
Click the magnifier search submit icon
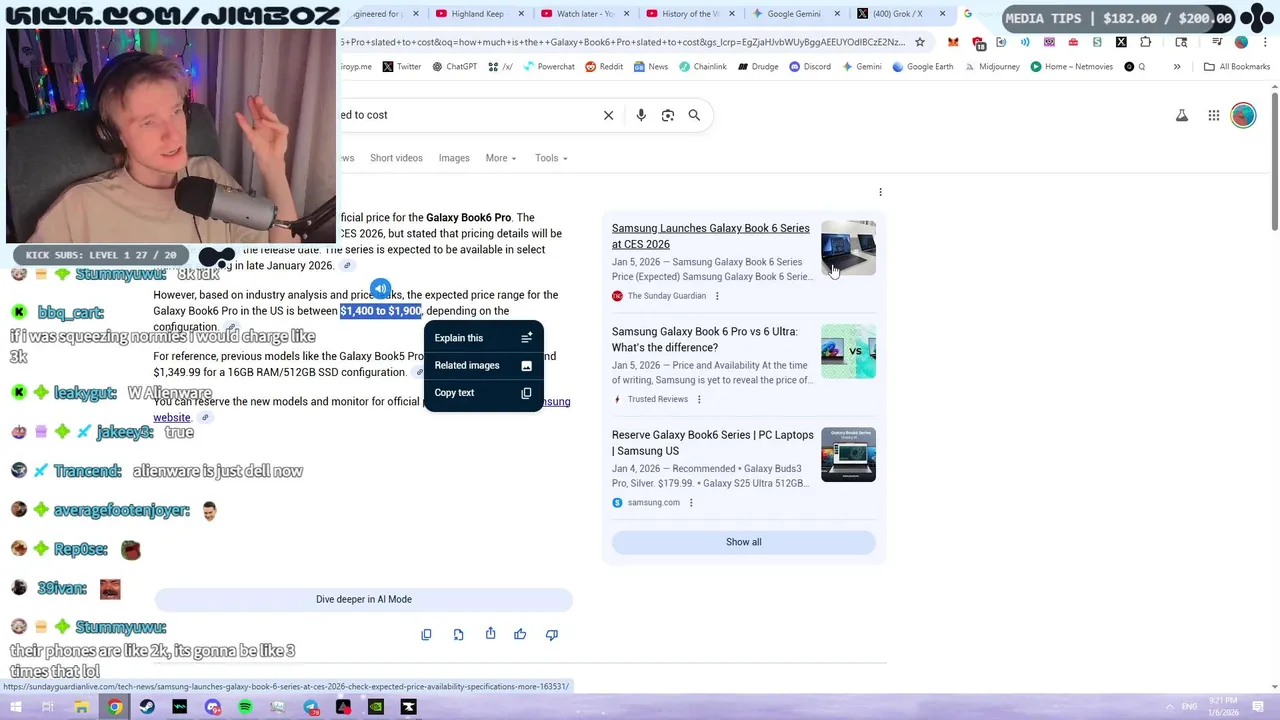point(694,115)
